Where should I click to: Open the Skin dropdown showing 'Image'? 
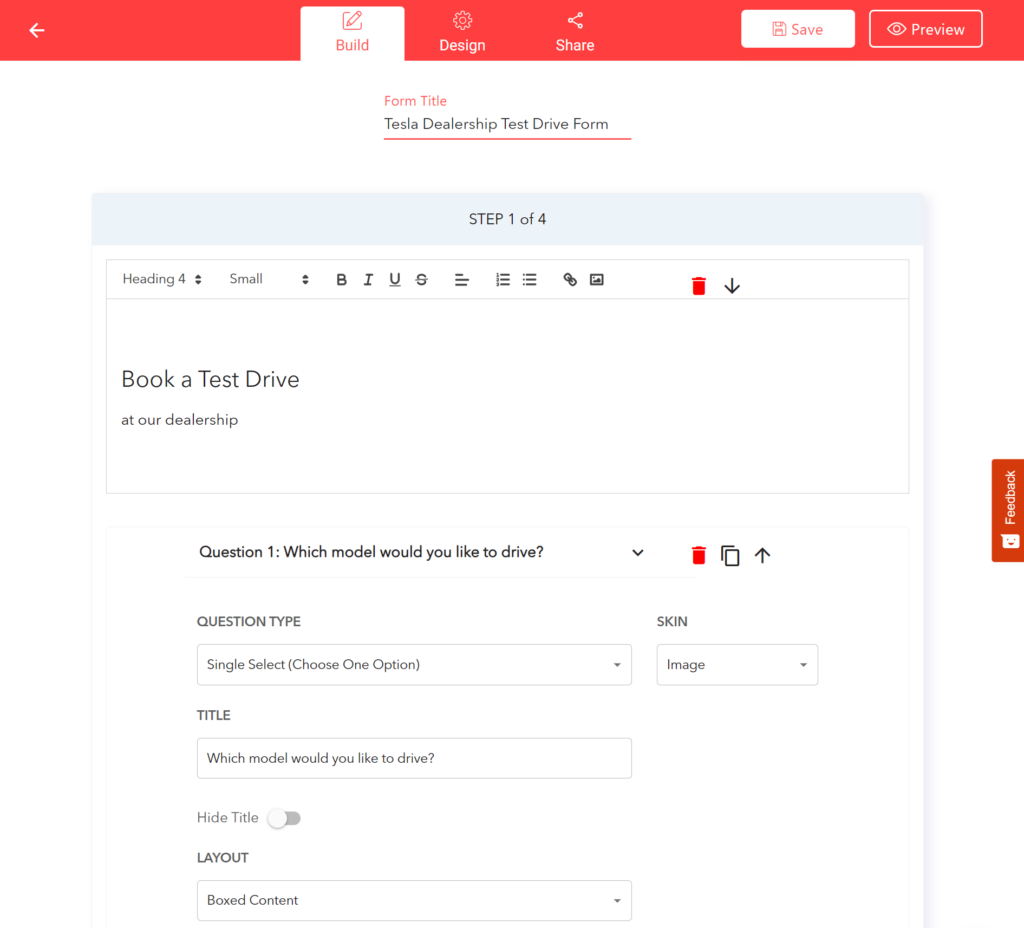[737, 665]
